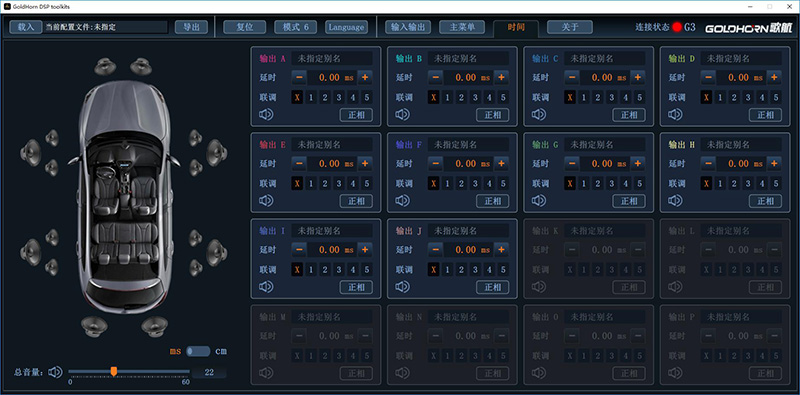Click the 载入 load button
Screen dimensions: 800x395
point(26,27)
